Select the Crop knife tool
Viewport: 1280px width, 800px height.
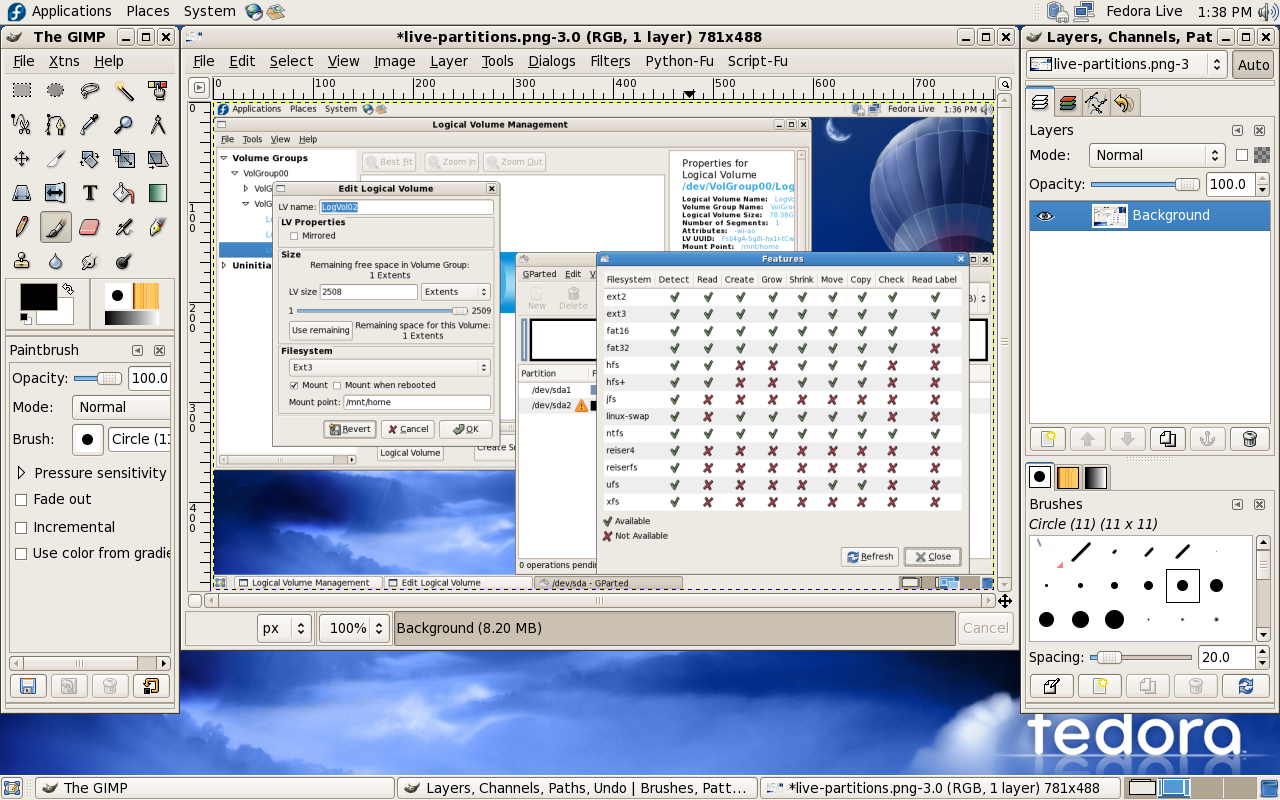click(x=55, y=159)
